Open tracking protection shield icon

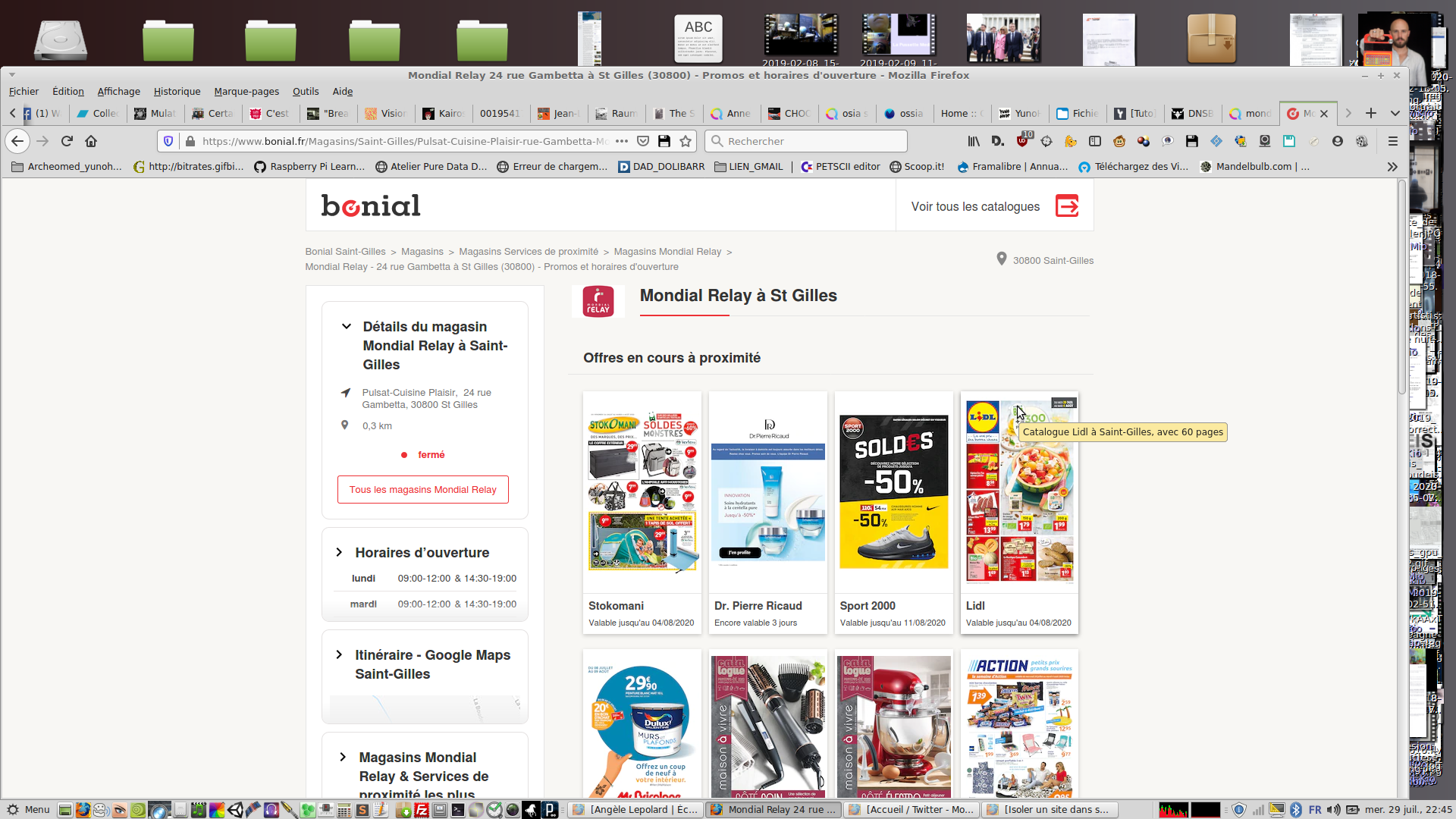pyautogui.click(x=168, y=141)
